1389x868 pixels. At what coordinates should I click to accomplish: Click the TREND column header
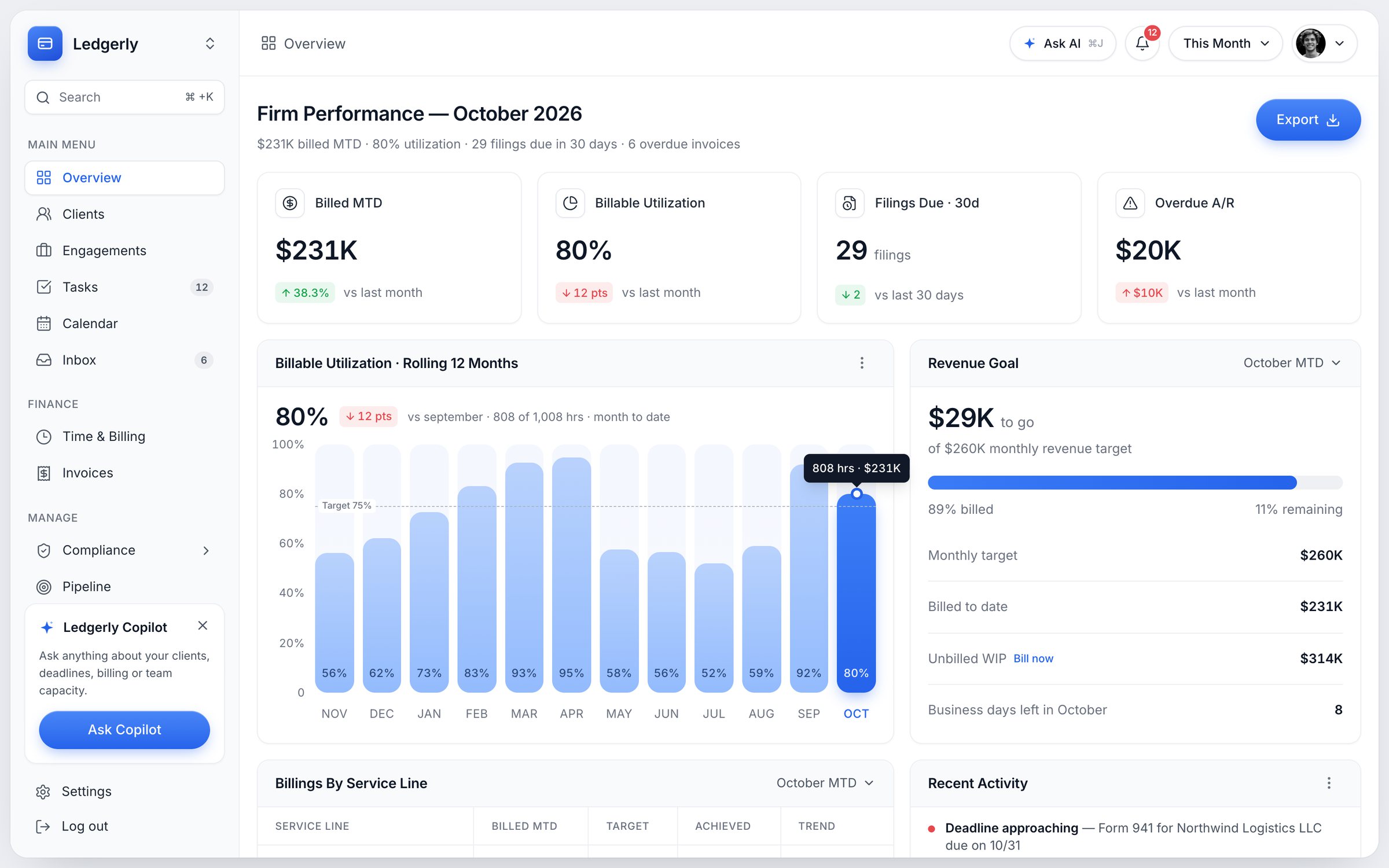click(817, 826)
